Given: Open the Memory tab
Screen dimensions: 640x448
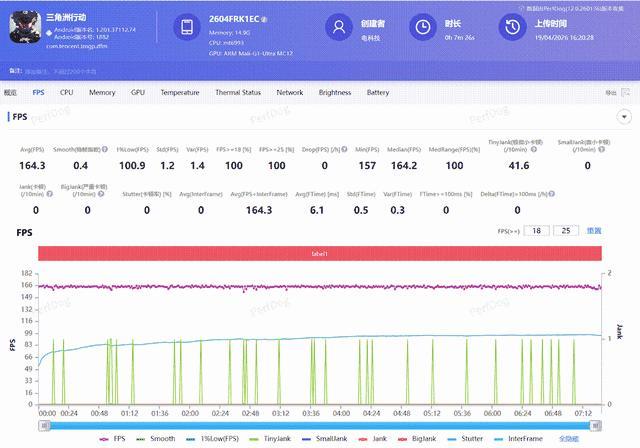Looking at the screenshot, I should pos(102,93).
